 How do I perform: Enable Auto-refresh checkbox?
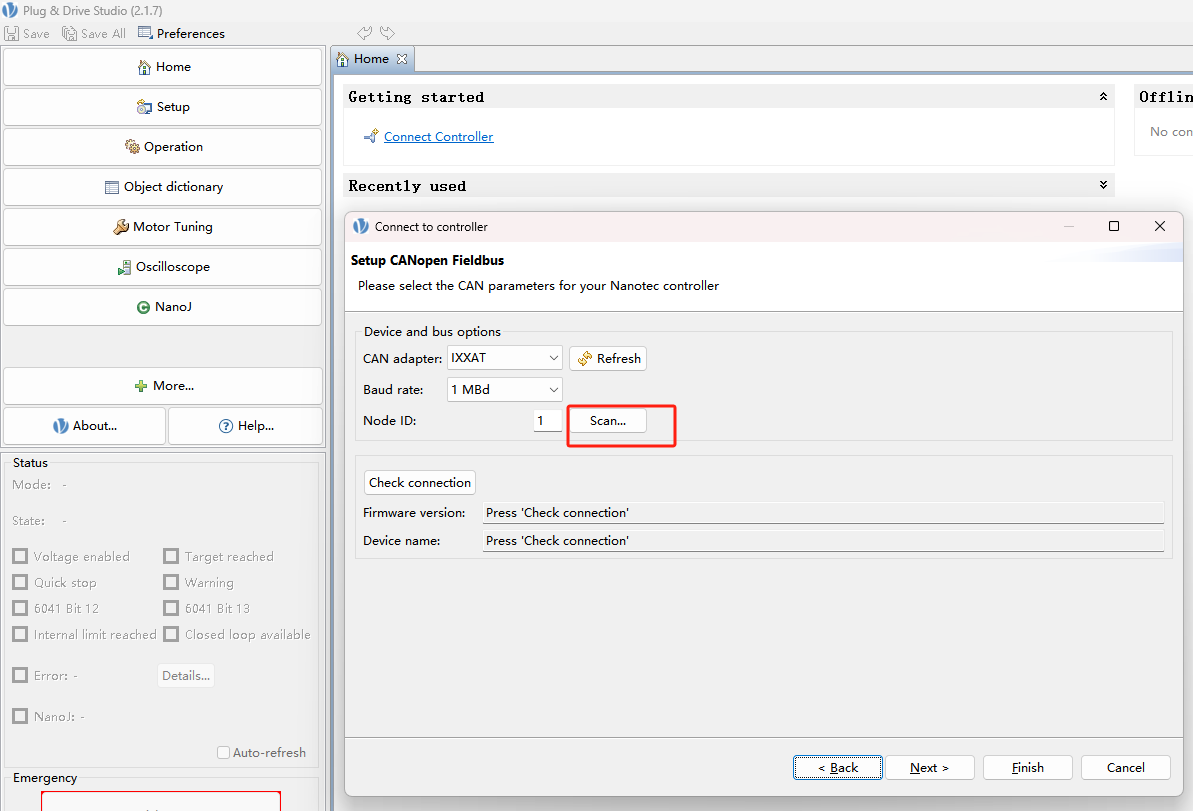pos(224,752)
